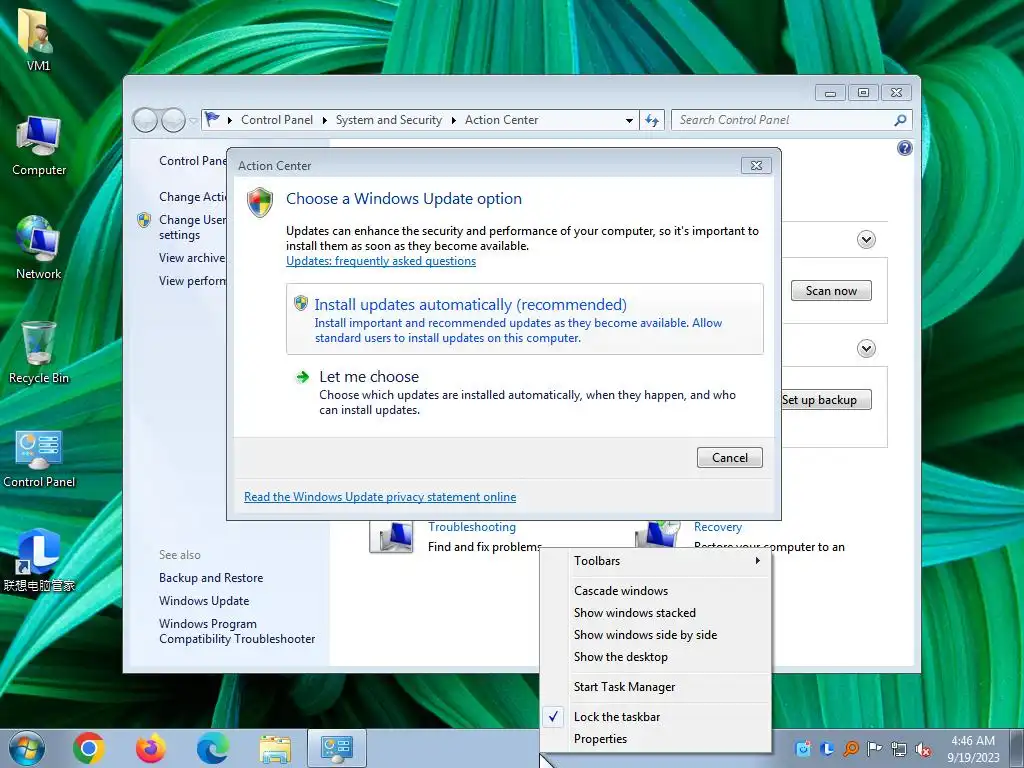Open Backup and Restore link
Image resolution: width=1024 pixels, height=768 pixels.
pos(211,578)
